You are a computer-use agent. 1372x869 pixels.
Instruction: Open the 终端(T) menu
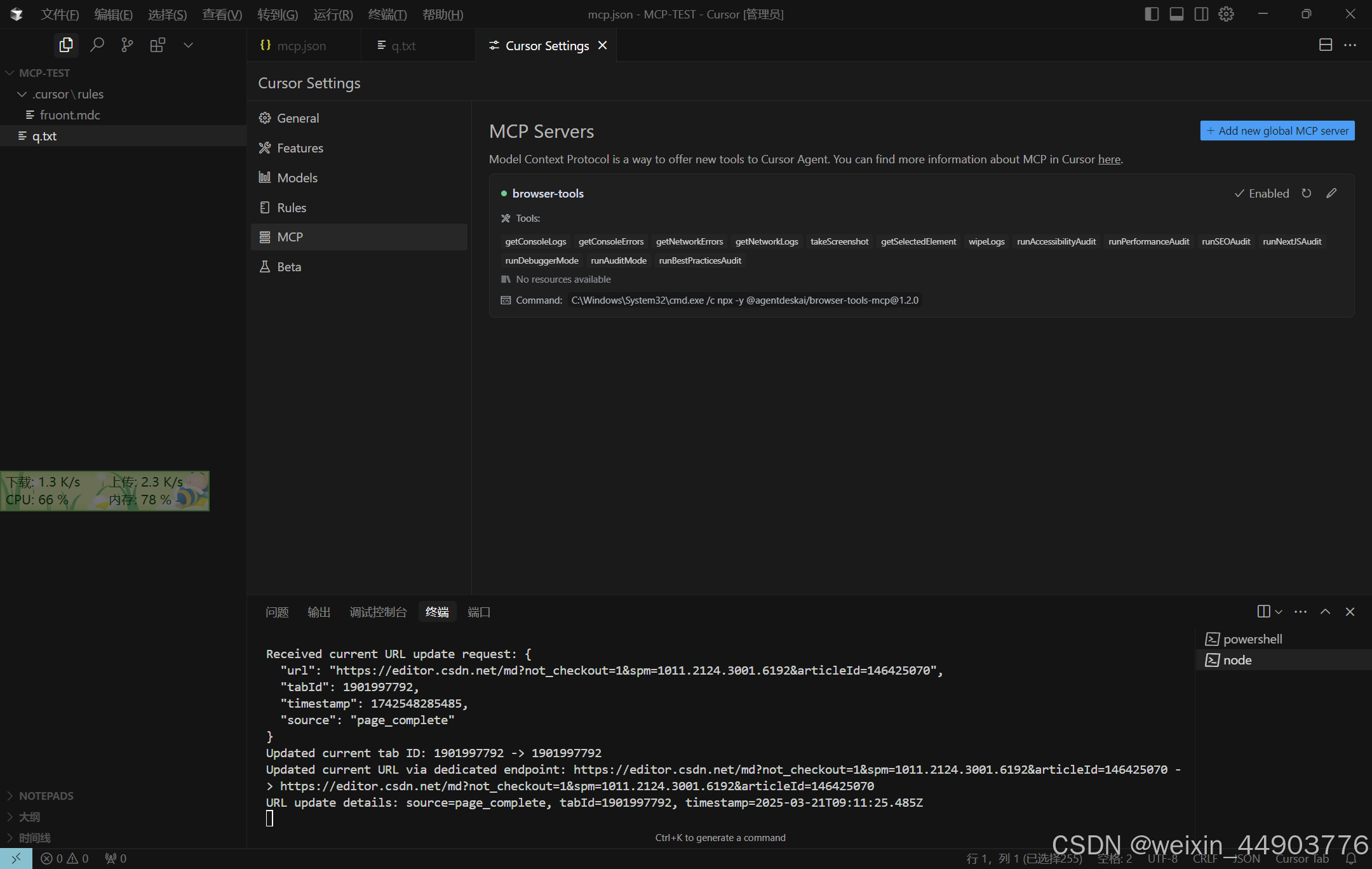(x=387, y=14)
